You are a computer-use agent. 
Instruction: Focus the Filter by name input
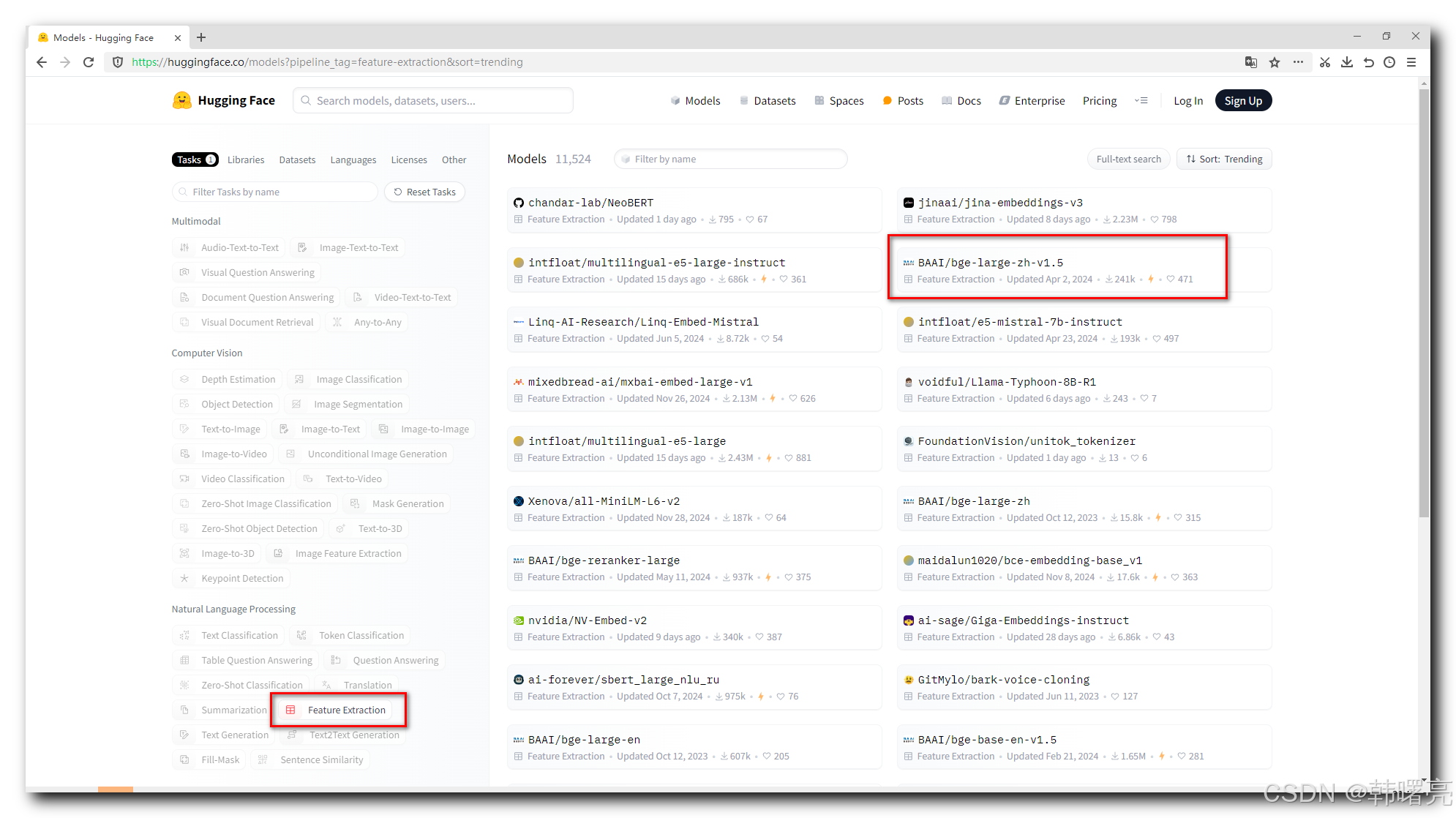tap(732, 159)
